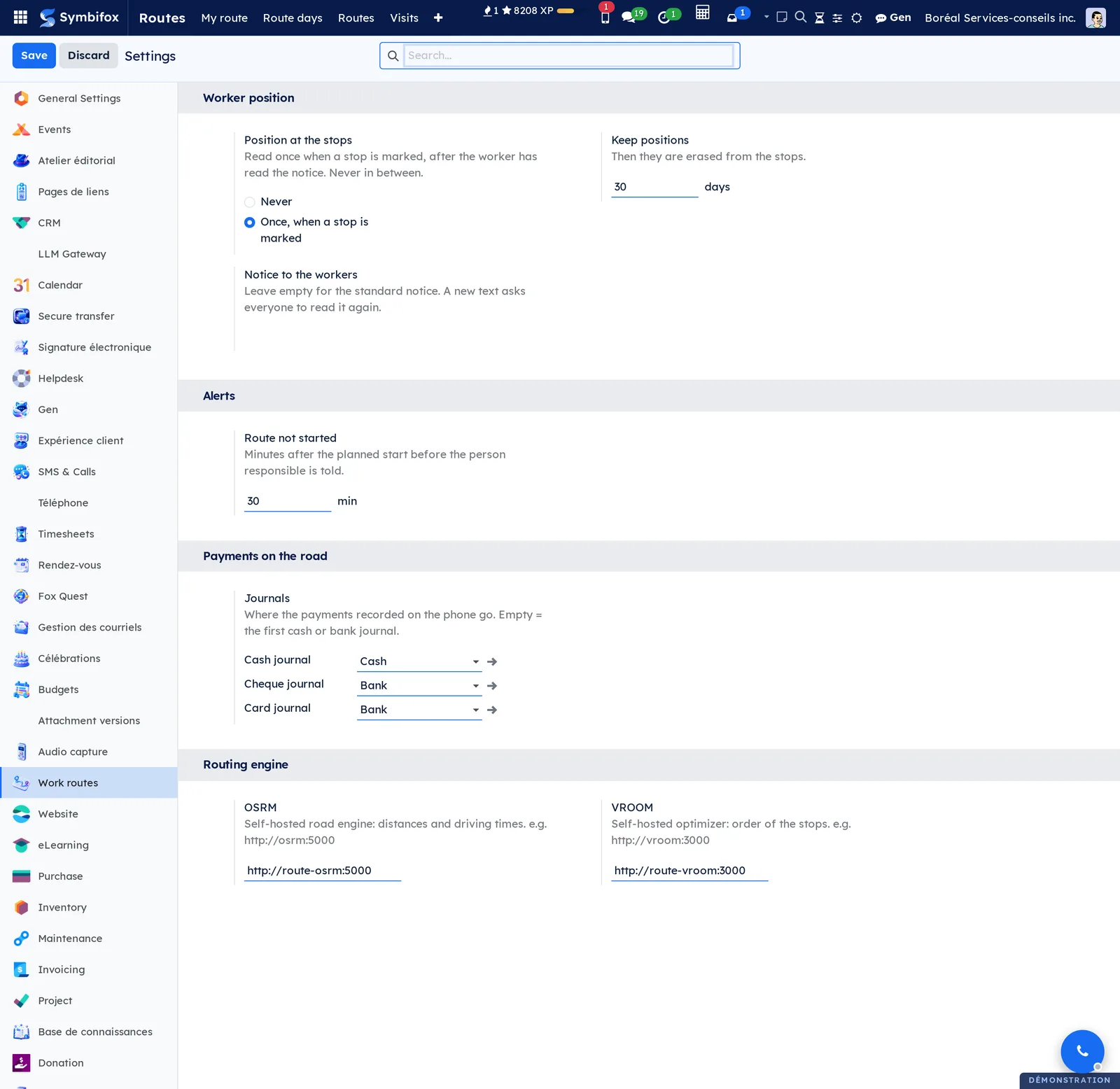Screen dimensions: 1120x1089
Task: Open Cash journal external link arrow
Action: [492, 661]
